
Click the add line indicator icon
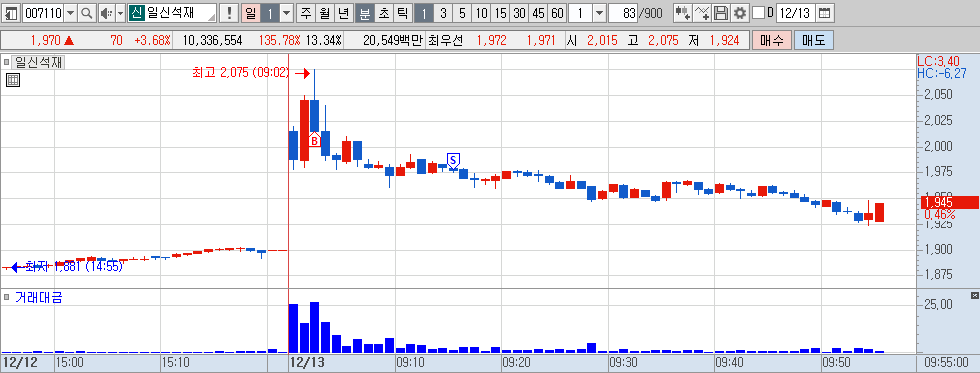(x=702, y=12)
